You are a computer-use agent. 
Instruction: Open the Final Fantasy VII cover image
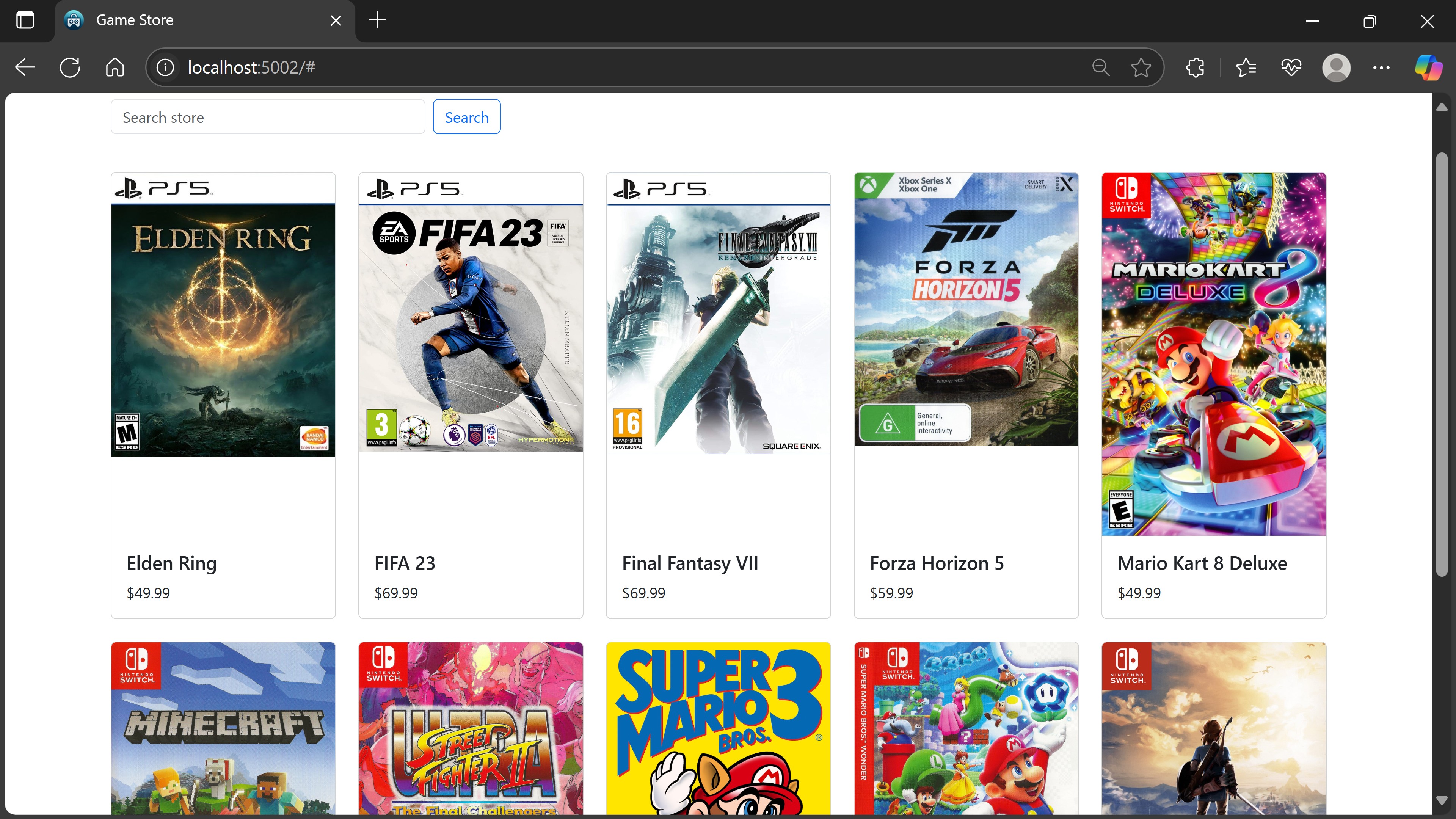pyautogui.click(x=719, y=314)
